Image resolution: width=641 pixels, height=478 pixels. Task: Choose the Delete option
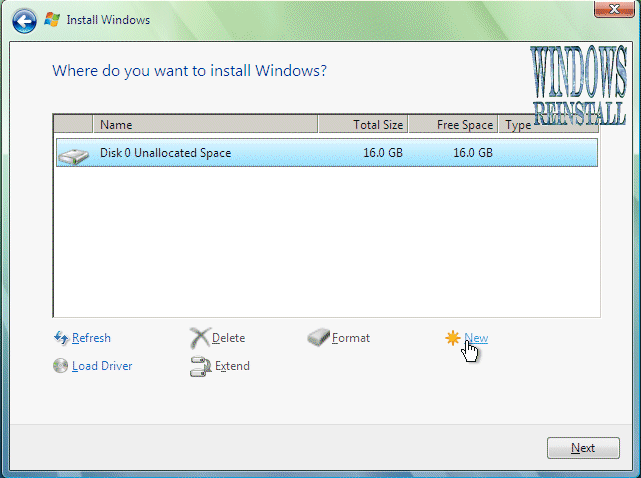pos(229,338)
